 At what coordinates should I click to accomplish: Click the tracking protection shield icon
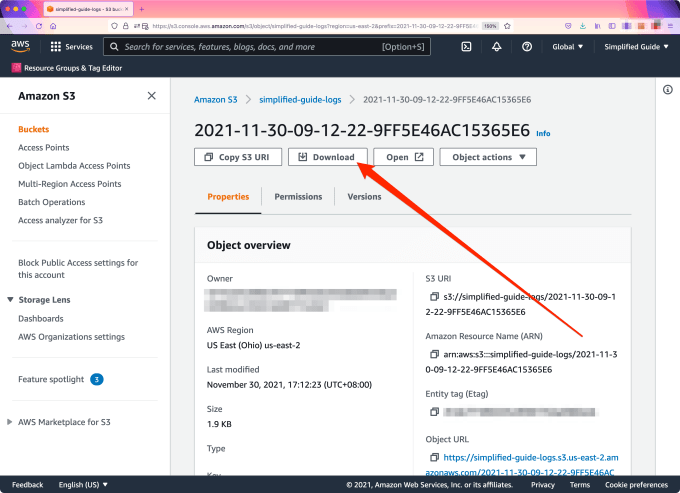pyautogui.click(x=114, y=26)
